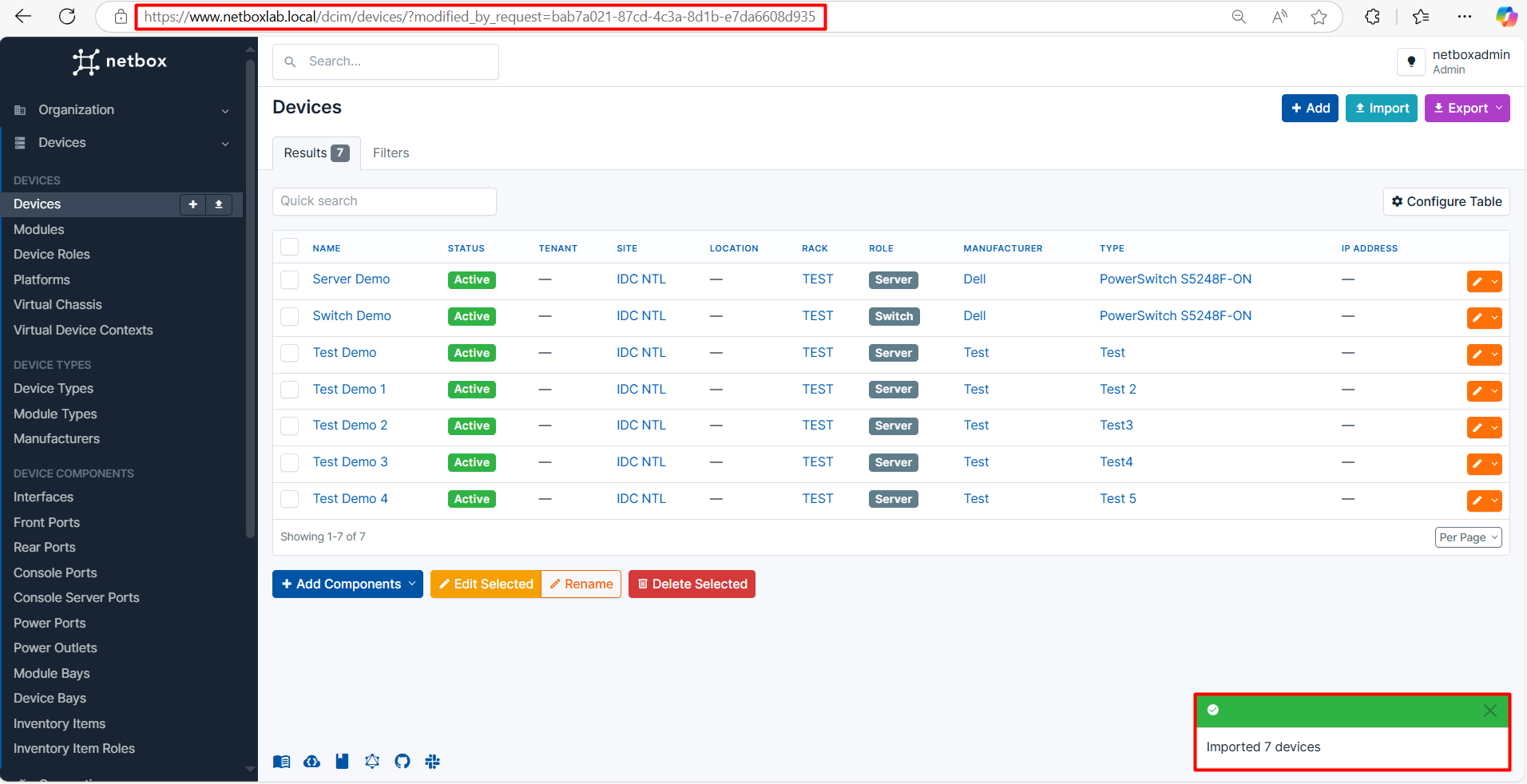Screen dimensions: 1527x784
Task: Open the GitHub icon in footer
Action: click(403, 762)
